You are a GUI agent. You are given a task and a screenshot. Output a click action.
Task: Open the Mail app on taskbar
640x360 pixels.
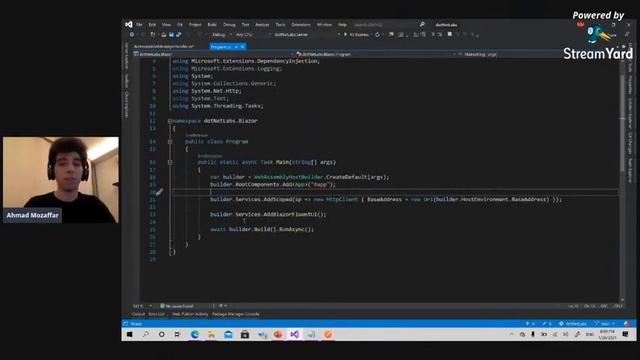point(228,334)
